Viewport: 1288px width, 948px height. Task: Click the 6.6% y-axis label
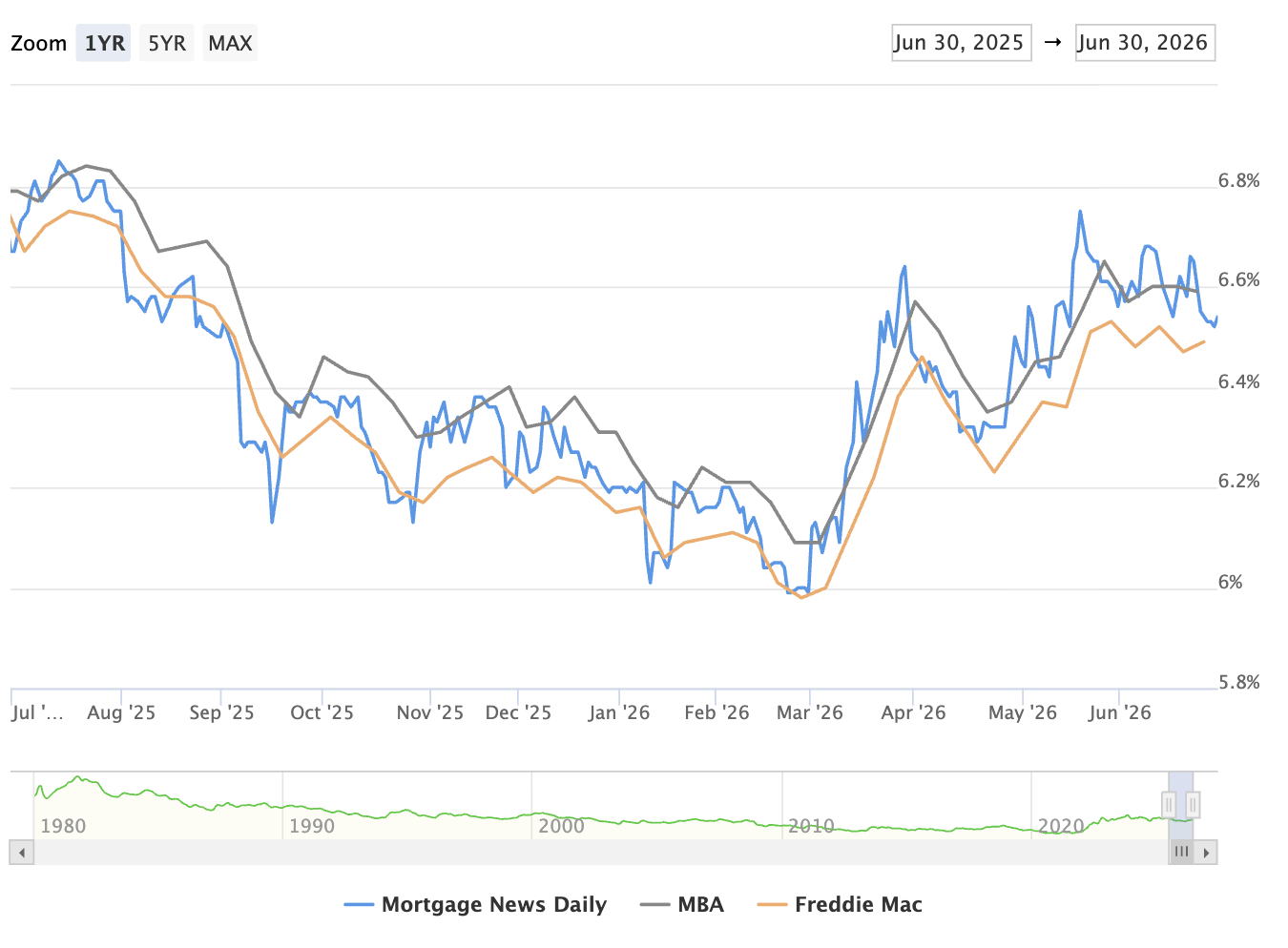(x=1239, y=280)
